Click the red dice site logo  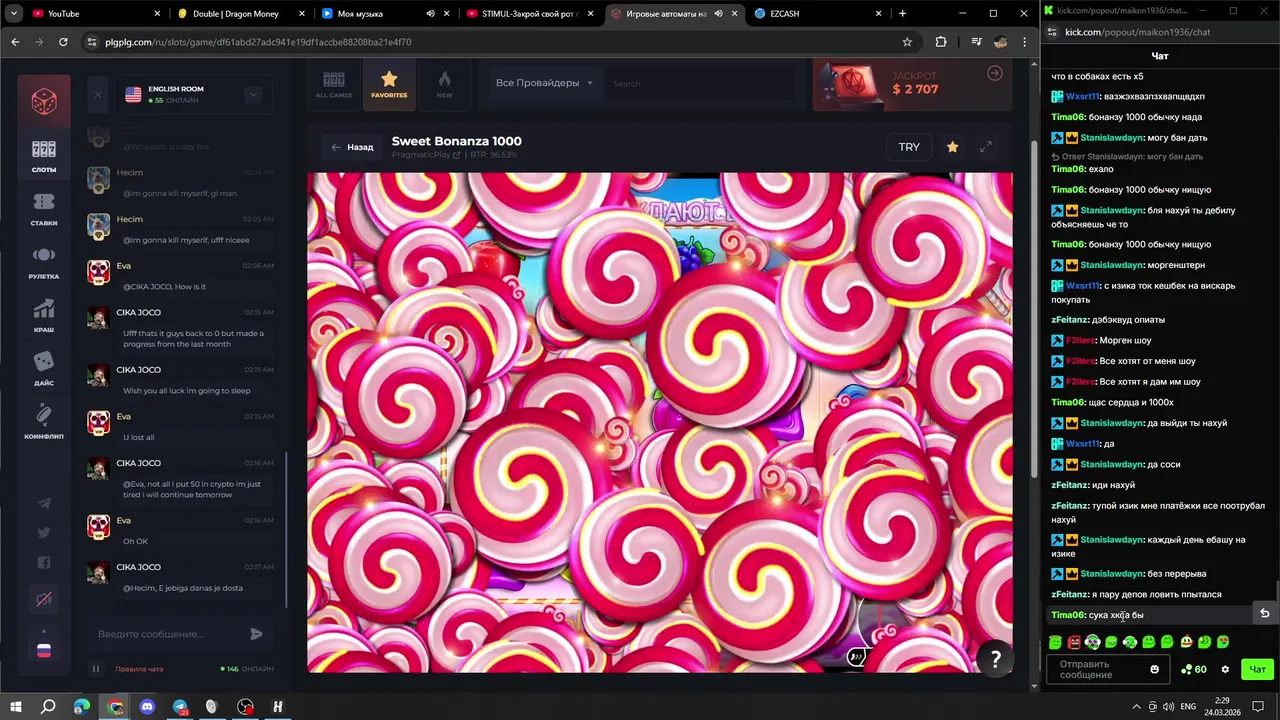click(x=44, y=101)
